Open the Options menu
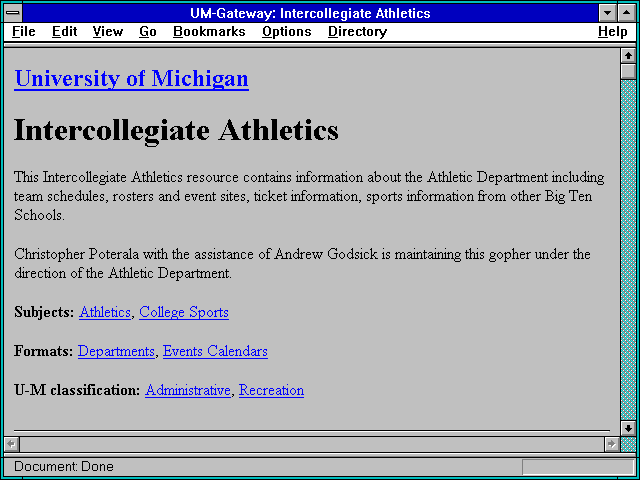640x480 pixels. pyautogui.click(x=287, y=31)
